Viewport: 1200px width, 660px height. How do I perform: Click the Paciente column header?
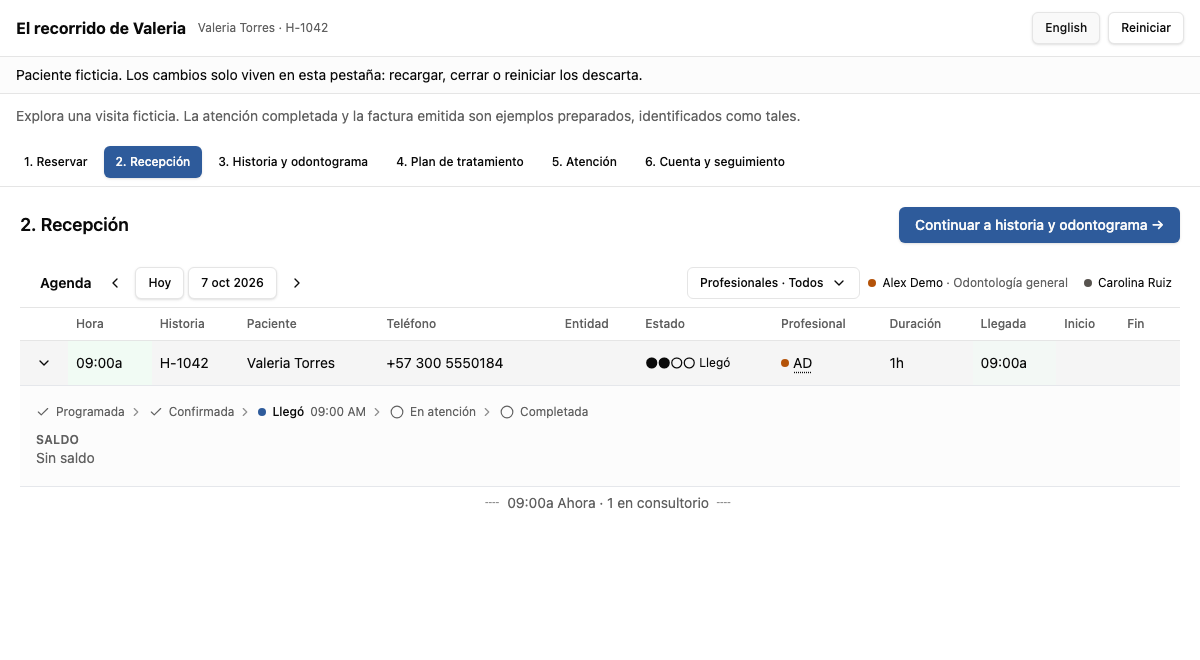(272, 324)
